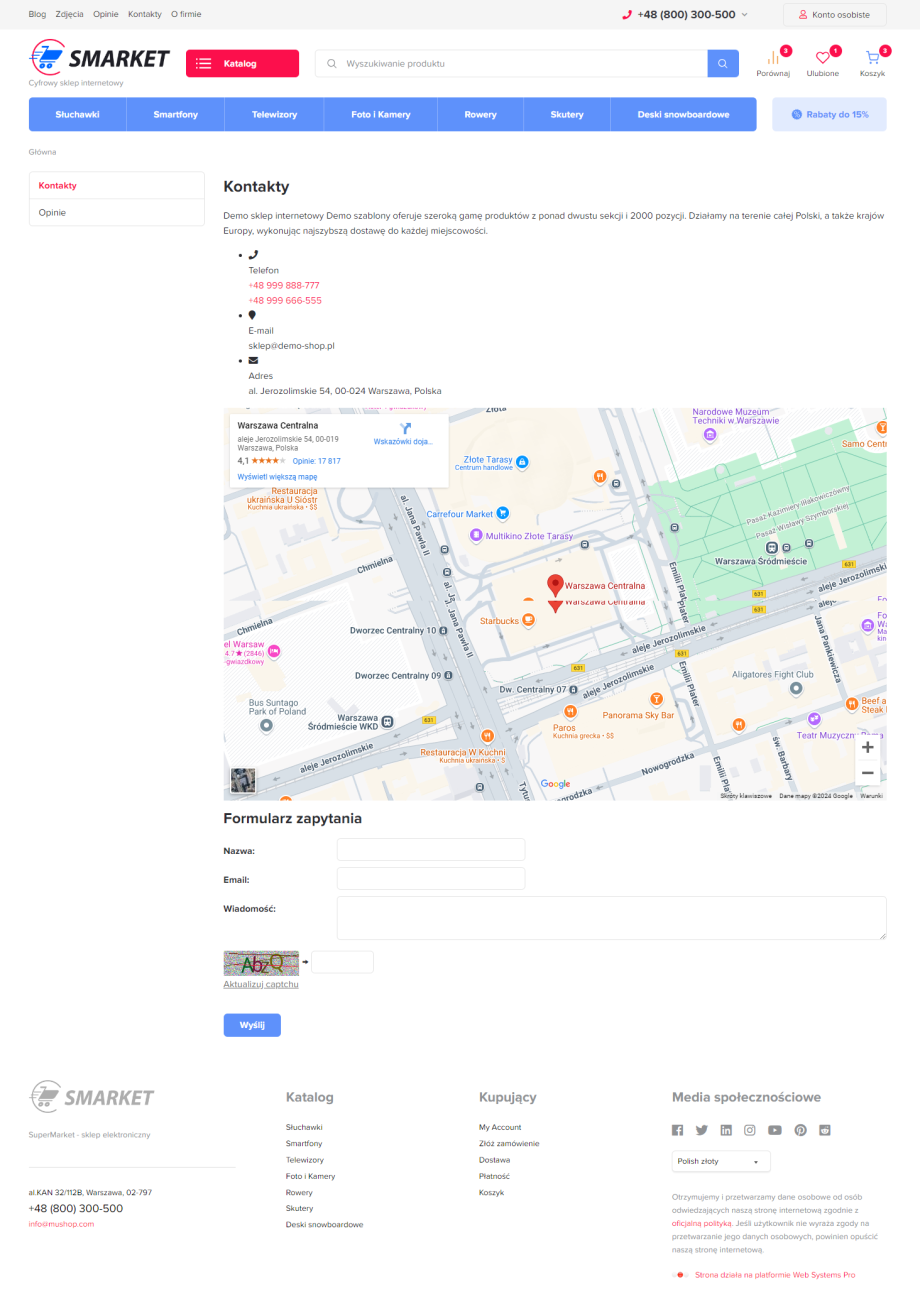Click the blue search magnifier button

tap(723, 64)
